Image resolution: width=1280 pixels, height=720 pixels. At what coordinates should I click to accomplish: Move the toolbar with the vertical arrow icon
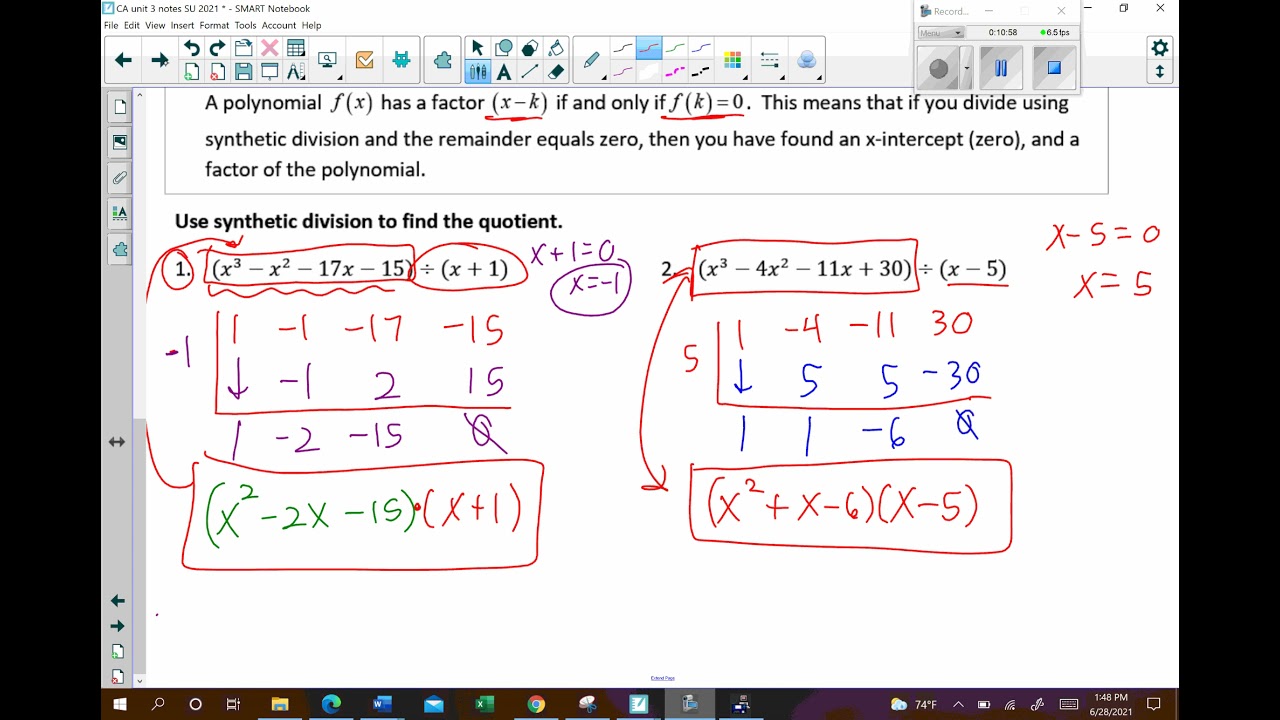(1160, 72)
